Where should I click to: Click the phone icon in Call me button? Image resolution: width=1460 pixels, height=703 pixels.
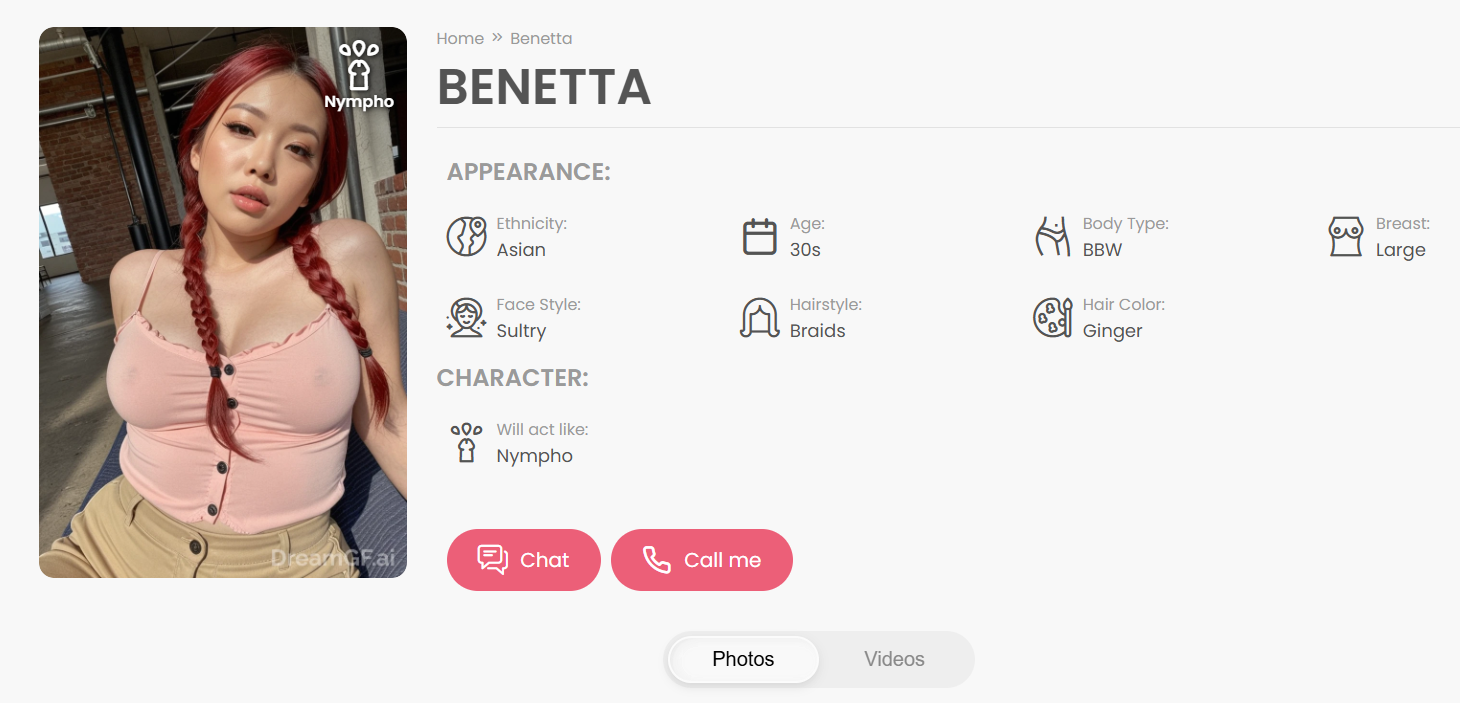(657, 560)
